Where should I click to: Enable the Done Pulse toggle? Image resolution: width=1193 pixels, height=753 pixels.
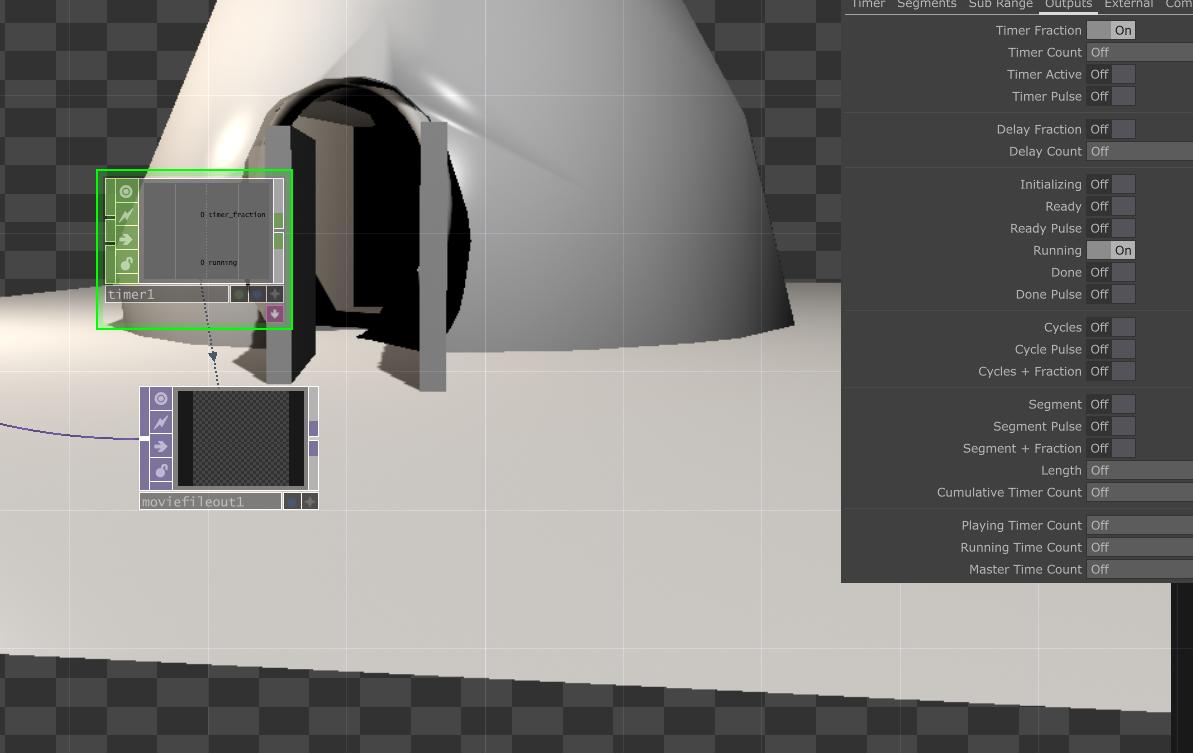point(1111,294)
